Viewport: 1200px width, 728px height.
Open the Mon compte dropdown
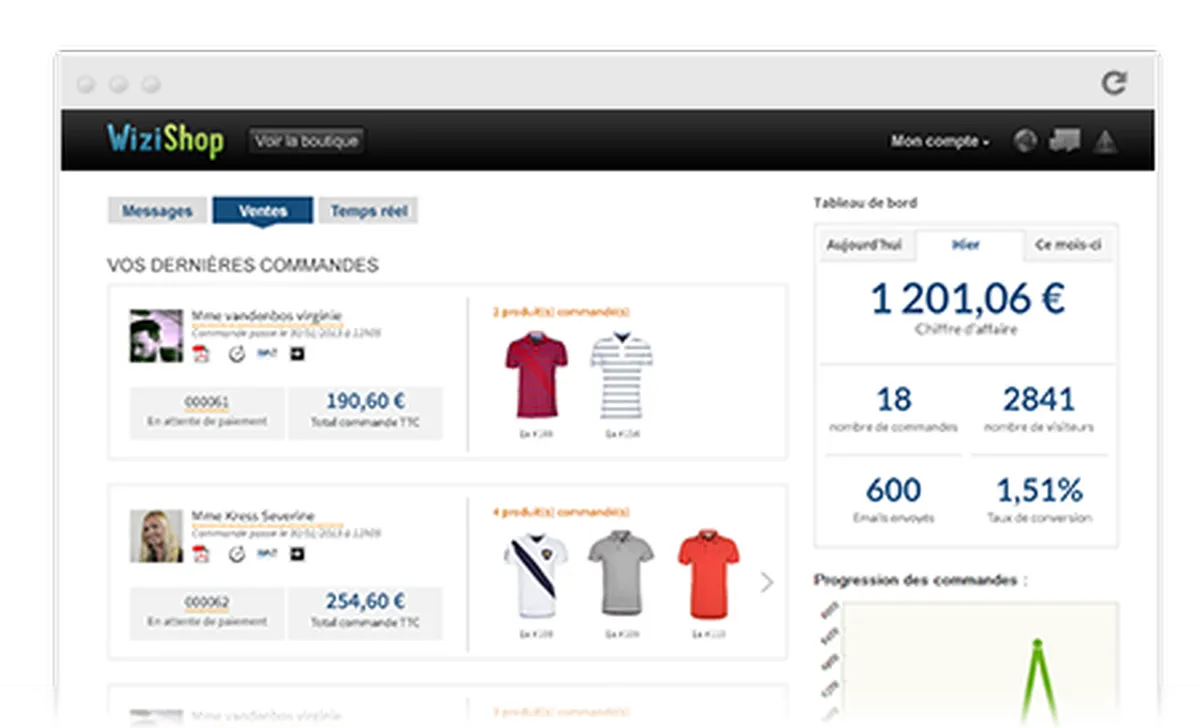click(940, 141)
